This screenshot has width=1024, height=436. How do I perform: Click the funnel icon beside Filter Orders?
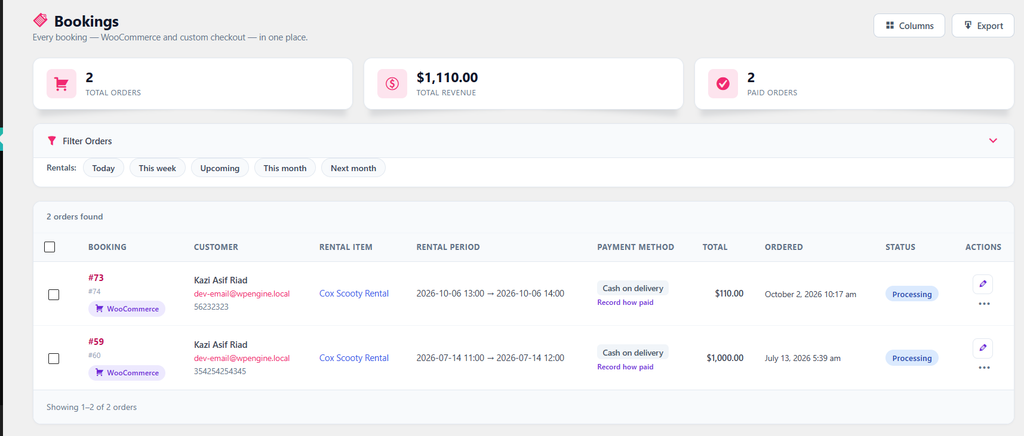(52, 140)
